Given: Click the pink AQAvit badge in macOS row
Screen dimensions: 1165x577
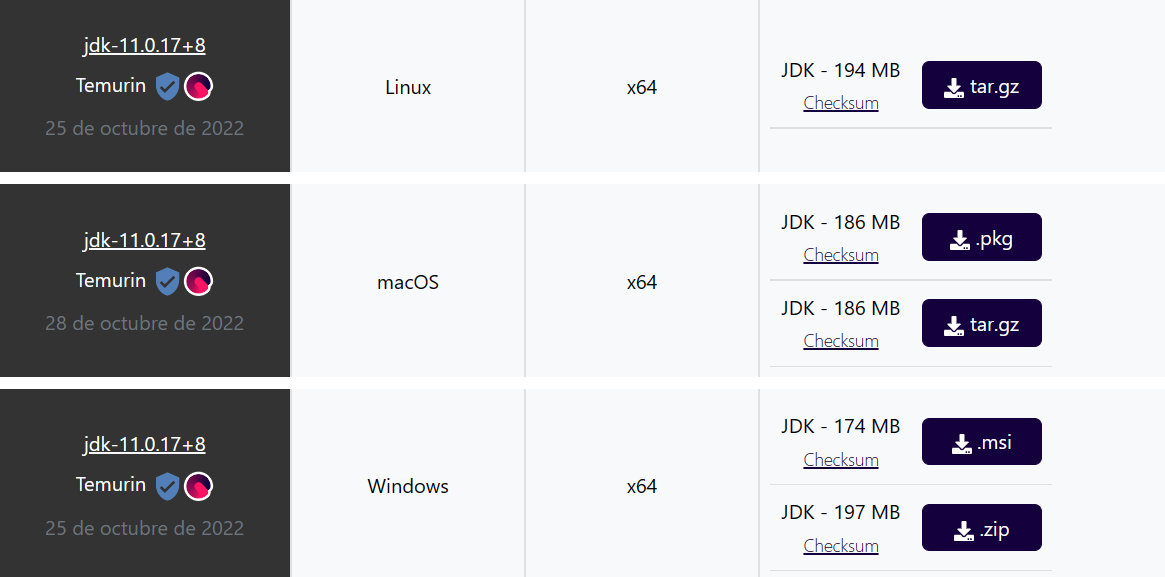Looking at the screenshot, I should (x=198, y=281).
